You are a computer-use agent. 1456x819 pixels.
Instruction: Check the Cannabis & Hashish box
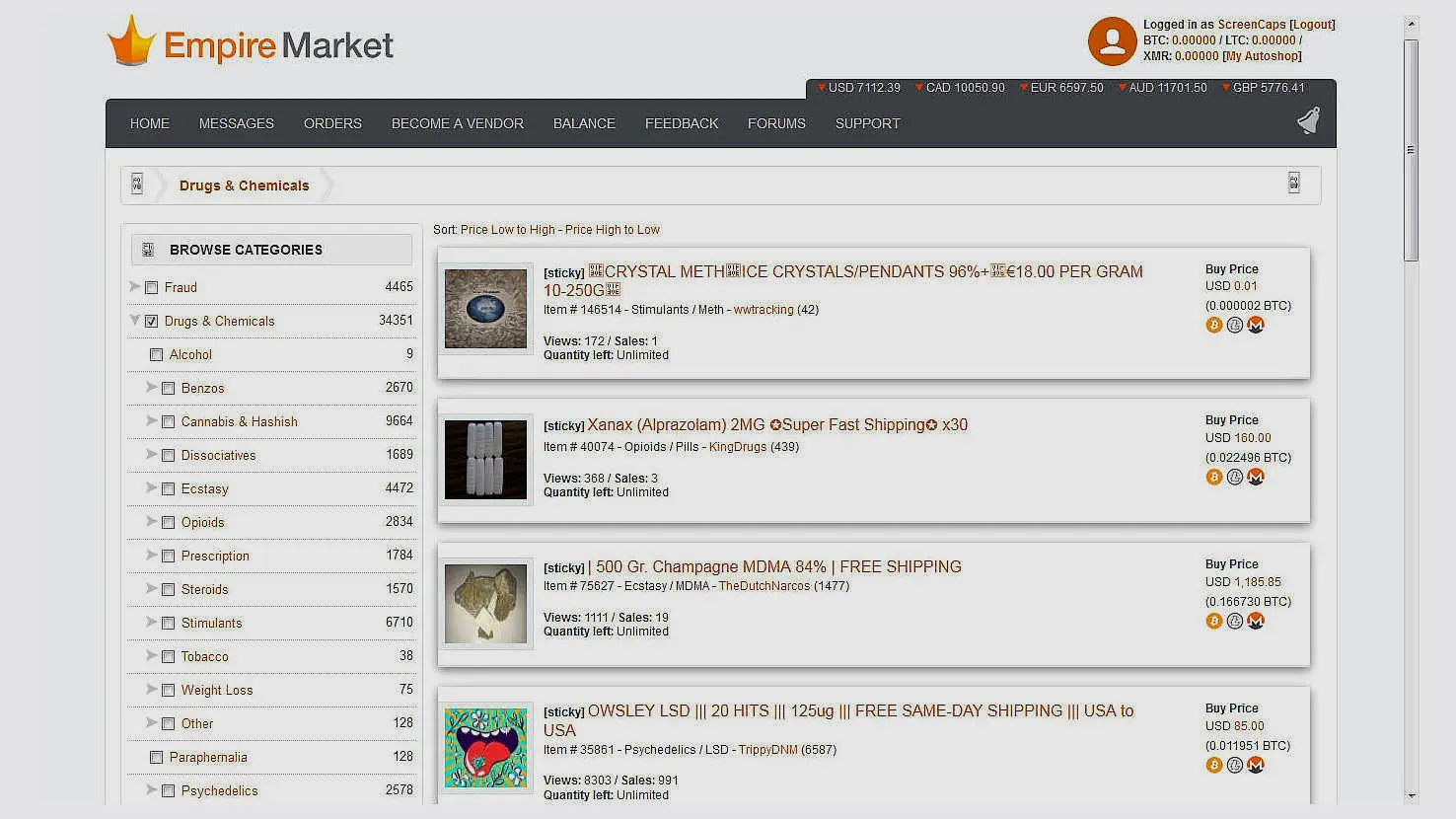[x=169, y=422]
